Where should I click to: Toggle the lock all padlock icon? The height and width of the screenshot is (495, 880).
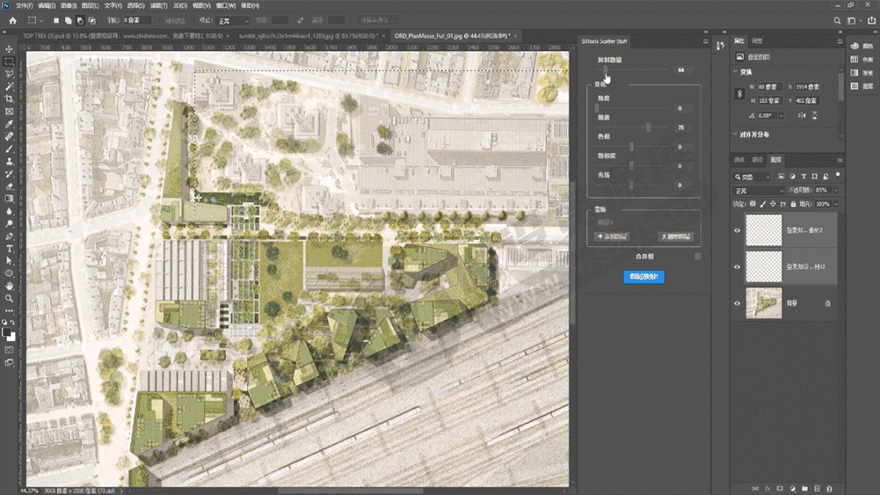[793, 204]
